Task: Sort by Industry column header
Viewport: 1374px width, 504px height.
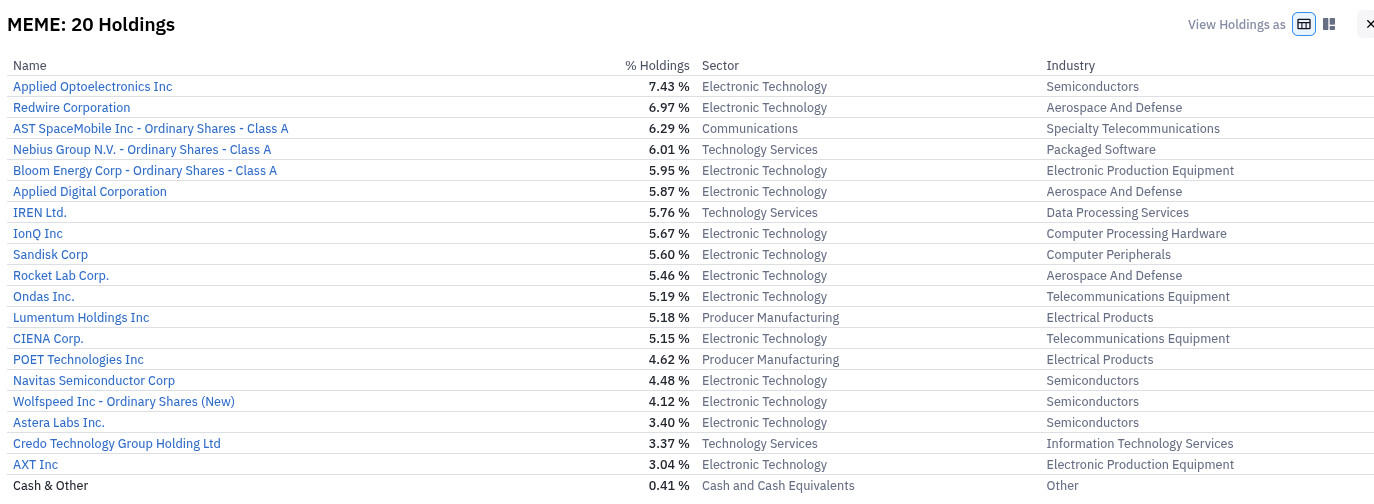Action: click(x=1070, y=66)
